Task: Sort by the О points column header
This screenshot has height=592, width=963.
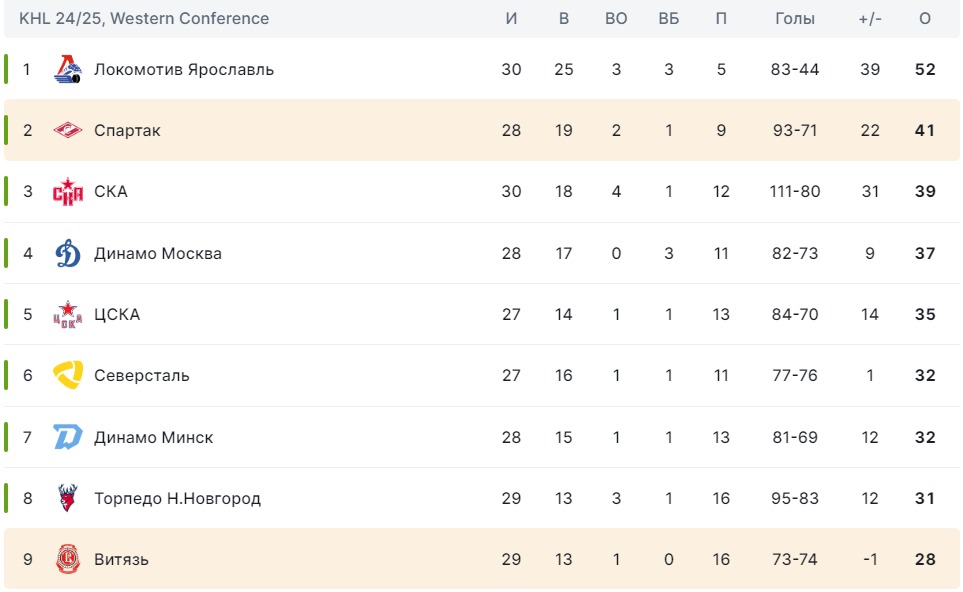Action: (x=924, y=19)
